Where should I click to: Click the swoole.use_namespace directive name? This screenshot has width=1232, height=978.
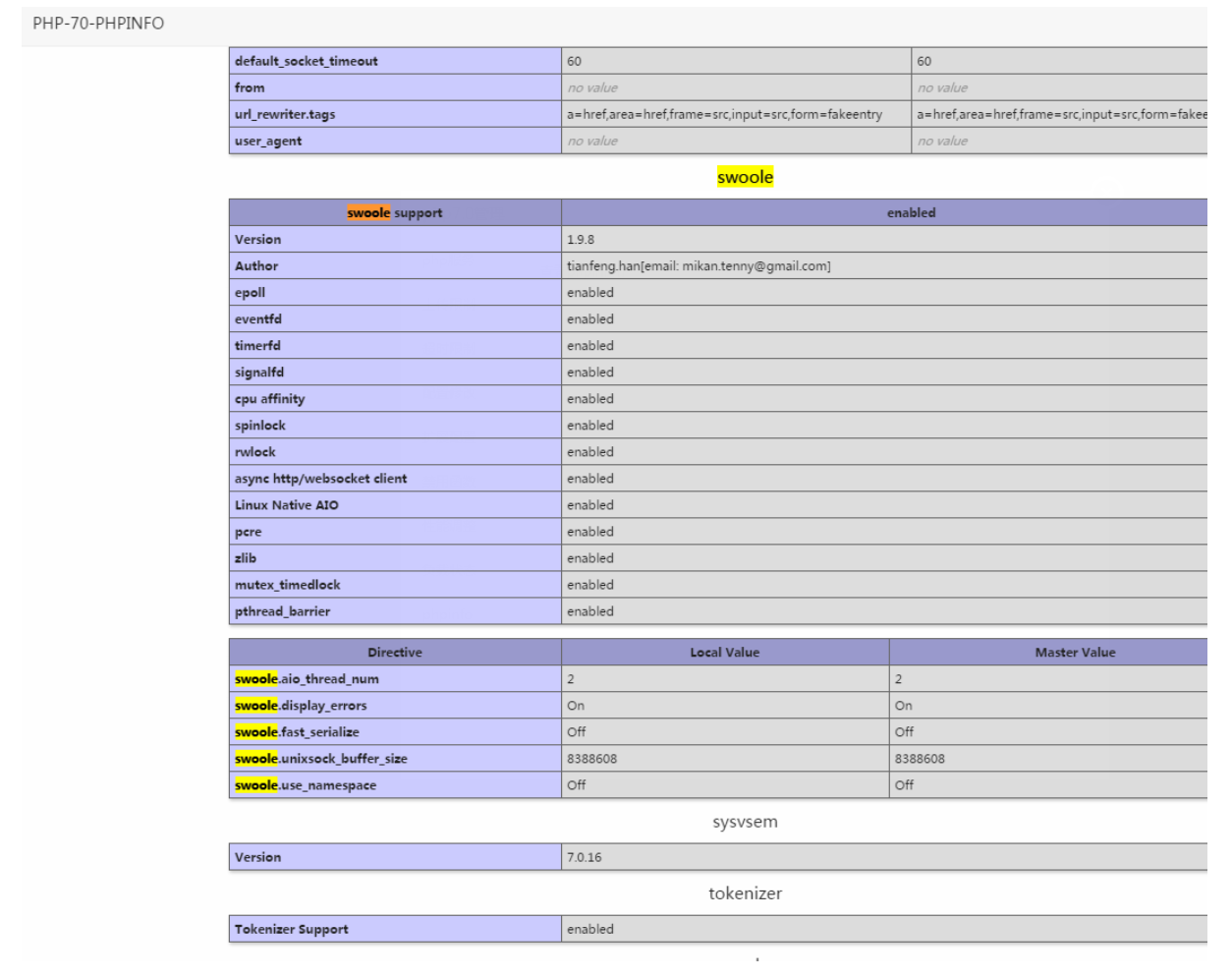coord(306,785)
